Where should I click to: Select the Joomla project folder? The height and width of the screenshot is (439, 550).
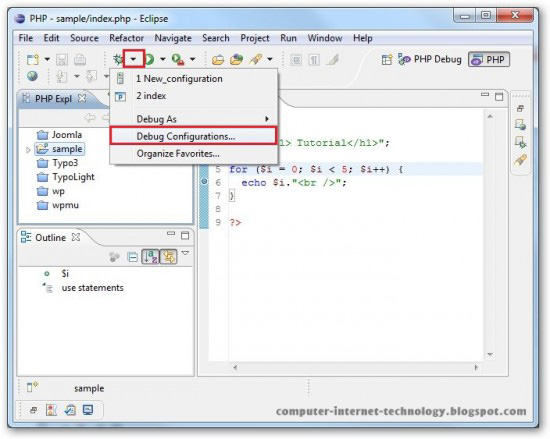(x=59, y=135)
